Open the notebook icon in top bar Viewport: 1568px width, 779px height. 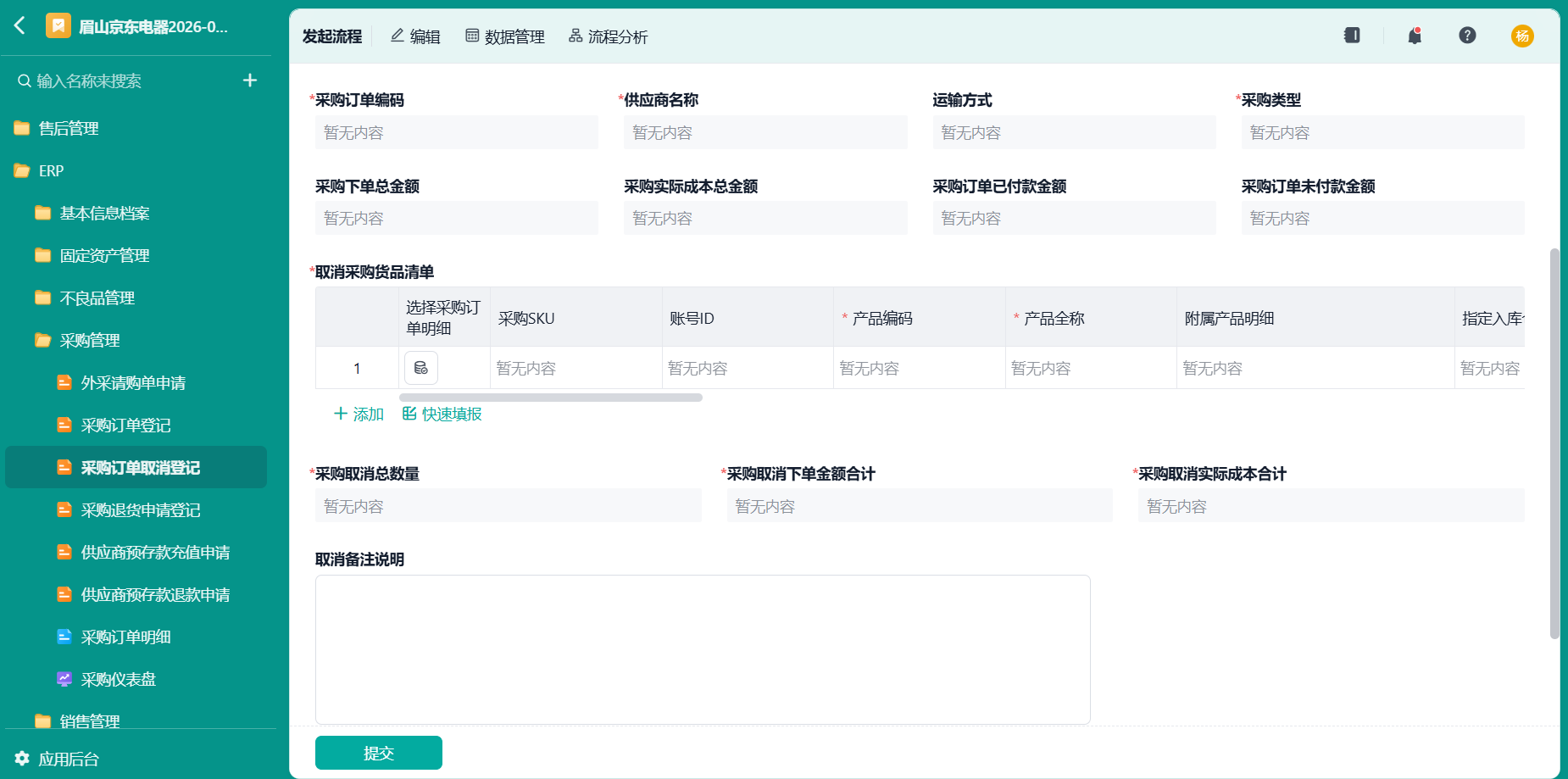[x=1352, y=36]
